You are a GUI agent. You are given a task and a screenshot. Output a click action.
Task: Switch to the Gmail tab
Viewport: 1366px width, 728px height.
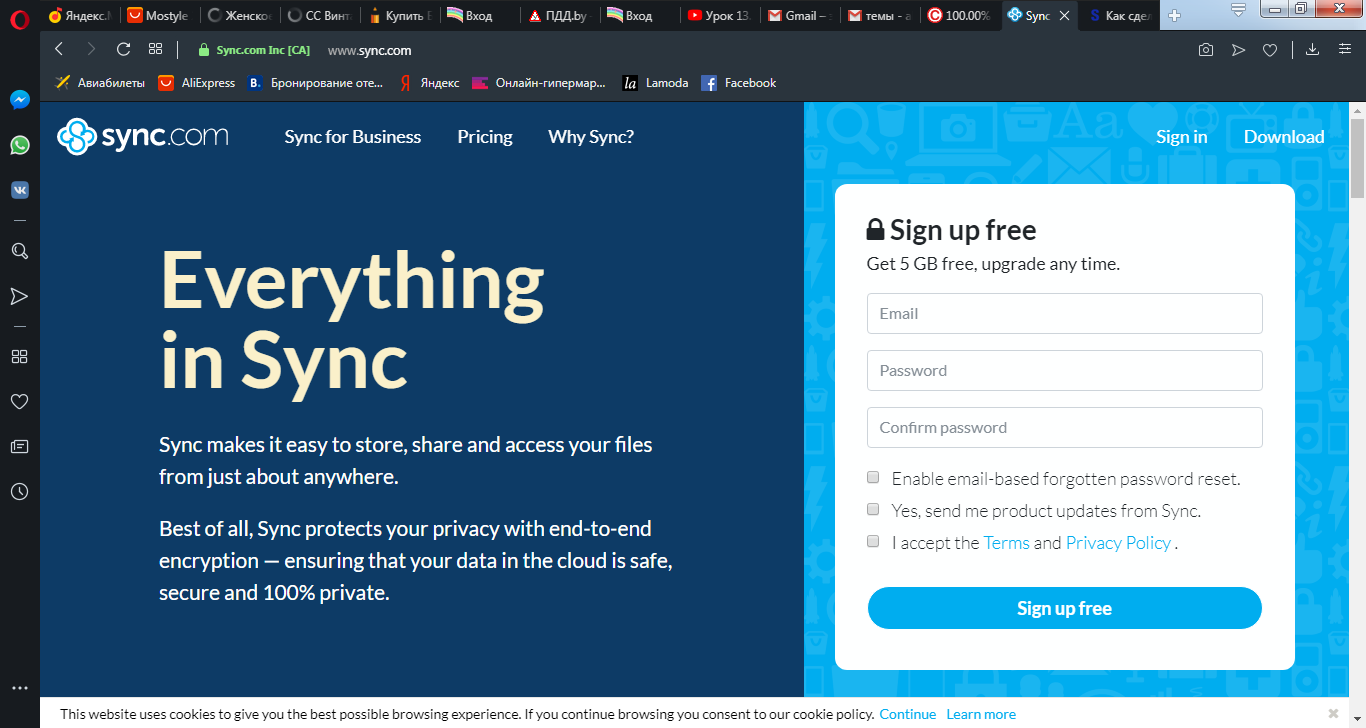[x=800, y=15]
